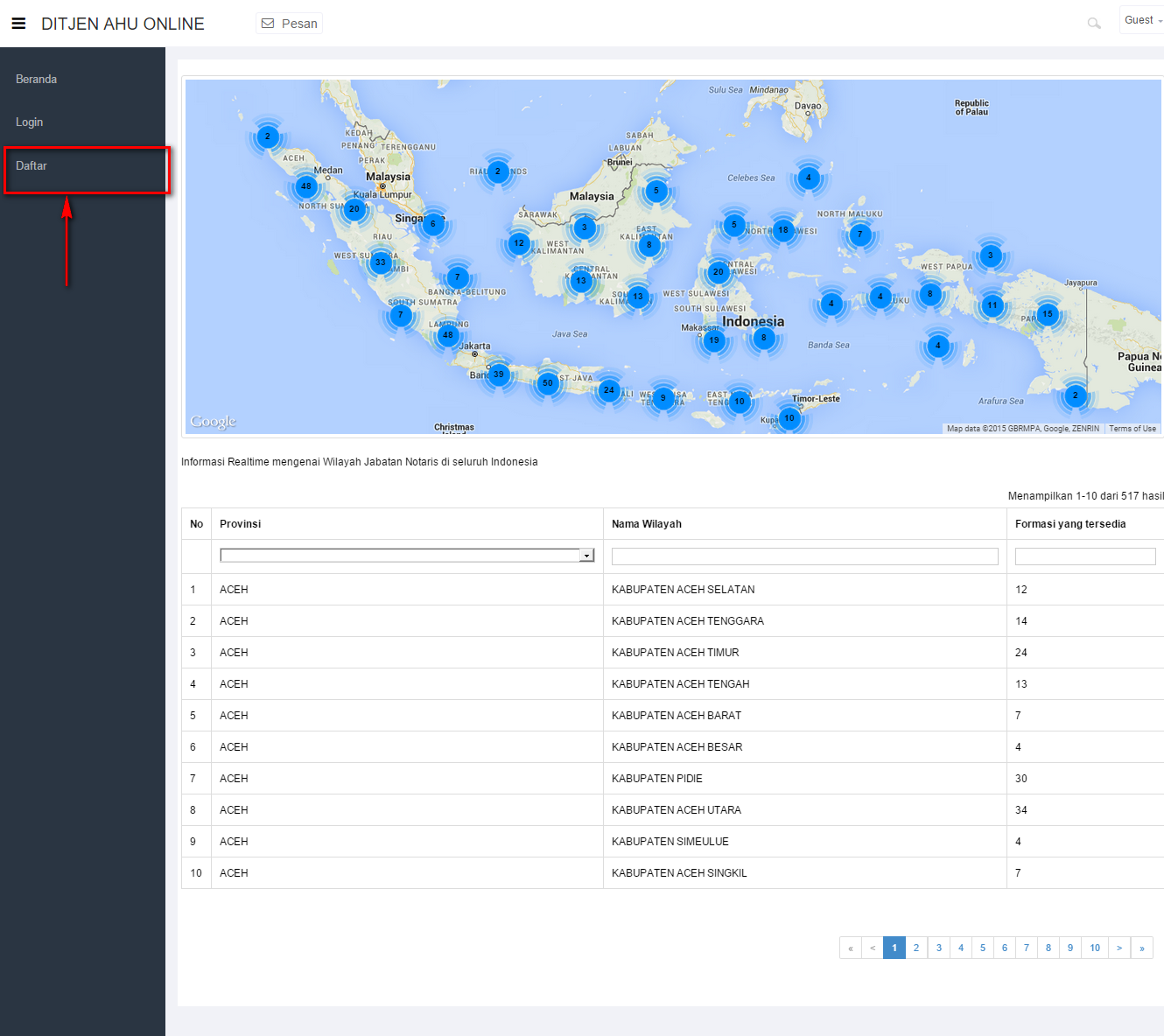Image resolution: width=1164 pixels, height=1036 pixels.
Task: Click the hamburger menu icon
Action: pyautogui.click(x=18, y=24)
